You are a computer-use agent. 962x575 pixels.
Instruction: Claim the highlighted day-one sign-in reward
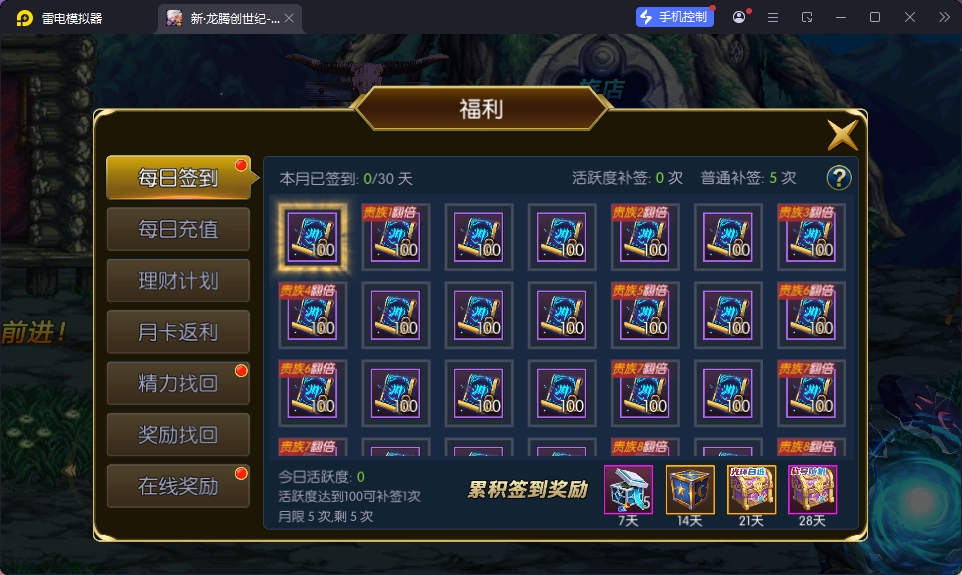[313, 237]
